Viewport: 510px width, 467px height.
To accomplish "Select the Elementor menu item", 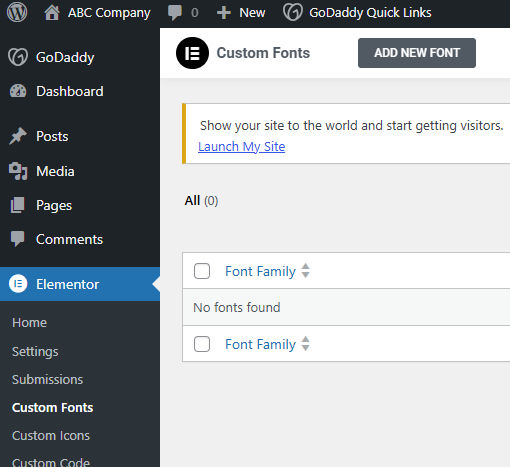I will (80, 284).
